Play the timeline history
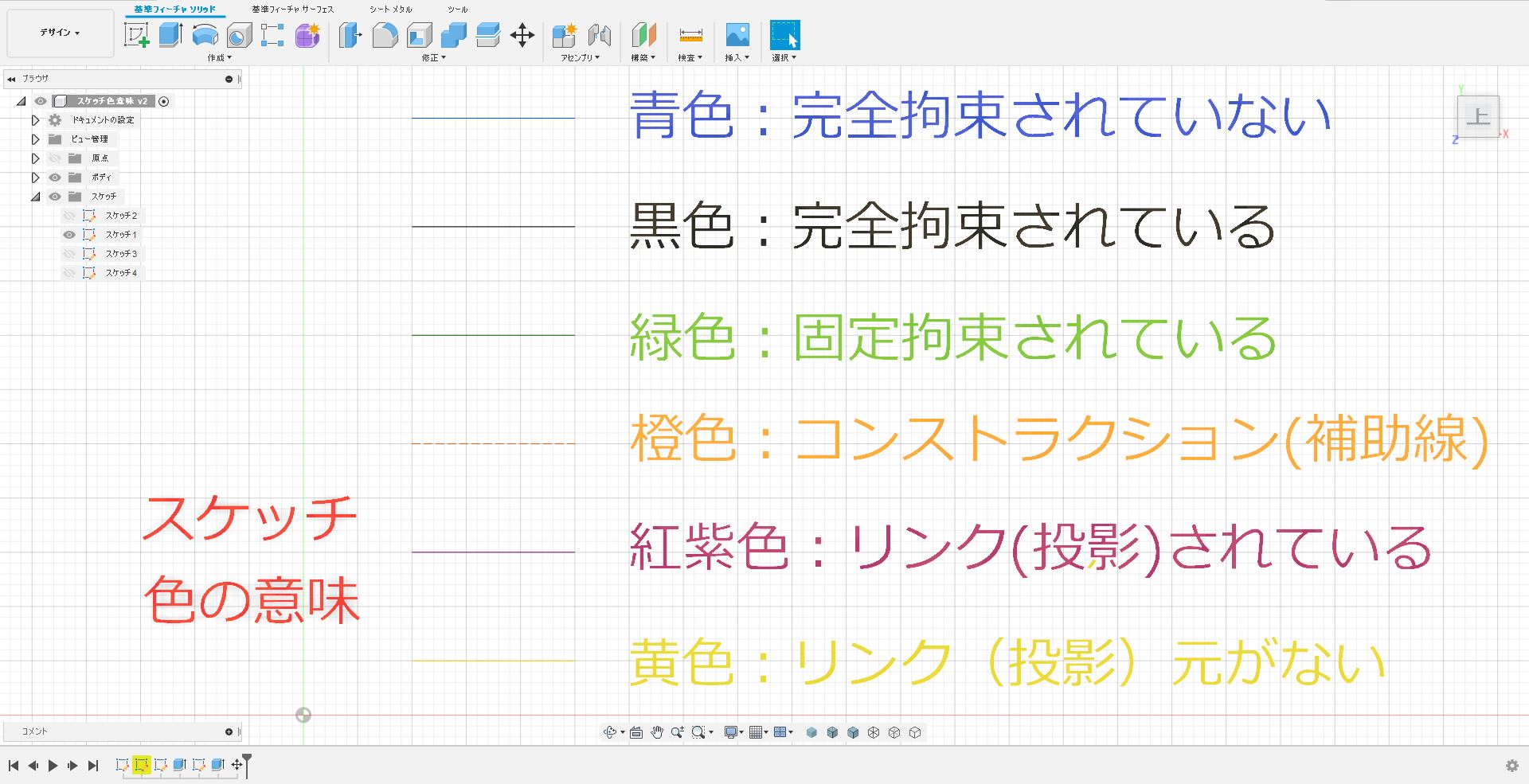The height and width of the screenshot is (784, 1529). (x=53, y=766)
